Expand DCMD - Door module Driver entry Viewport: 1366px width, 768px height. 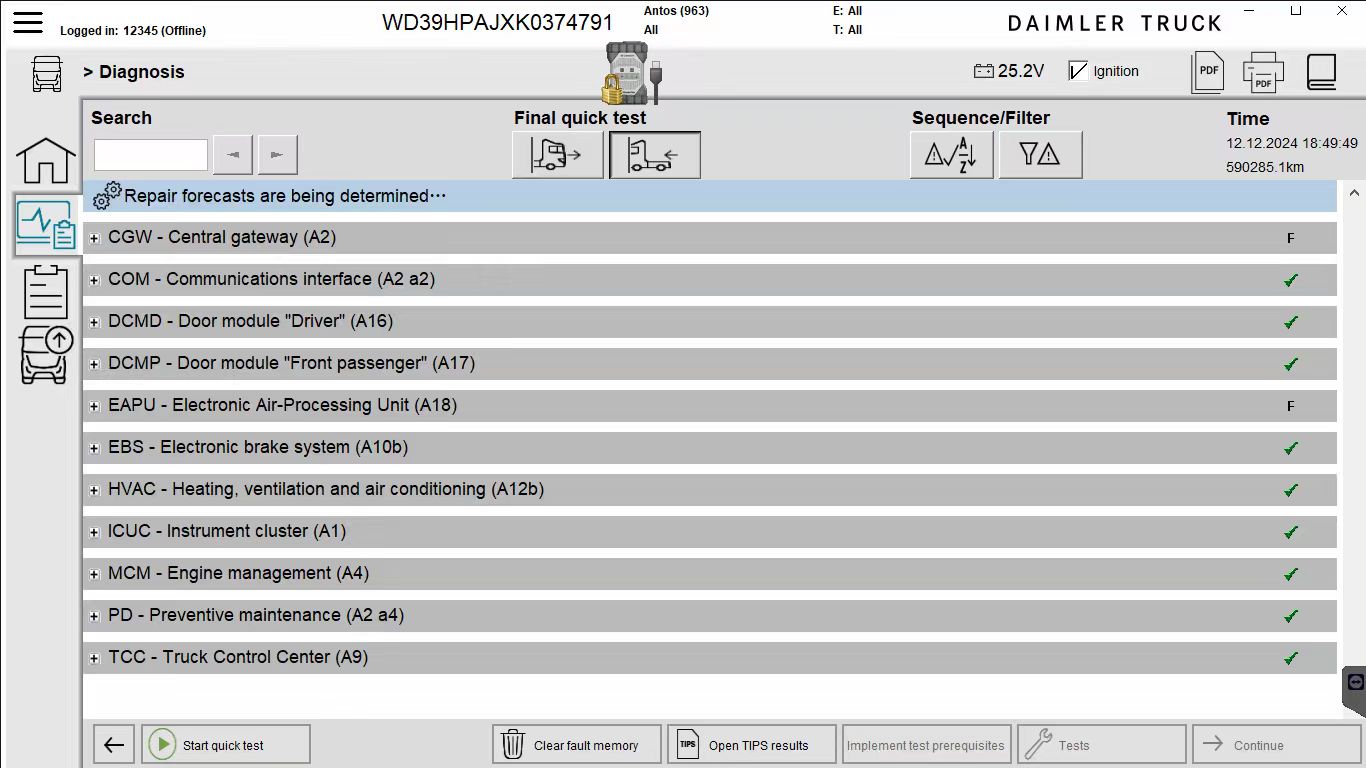[x=94, y=322]
